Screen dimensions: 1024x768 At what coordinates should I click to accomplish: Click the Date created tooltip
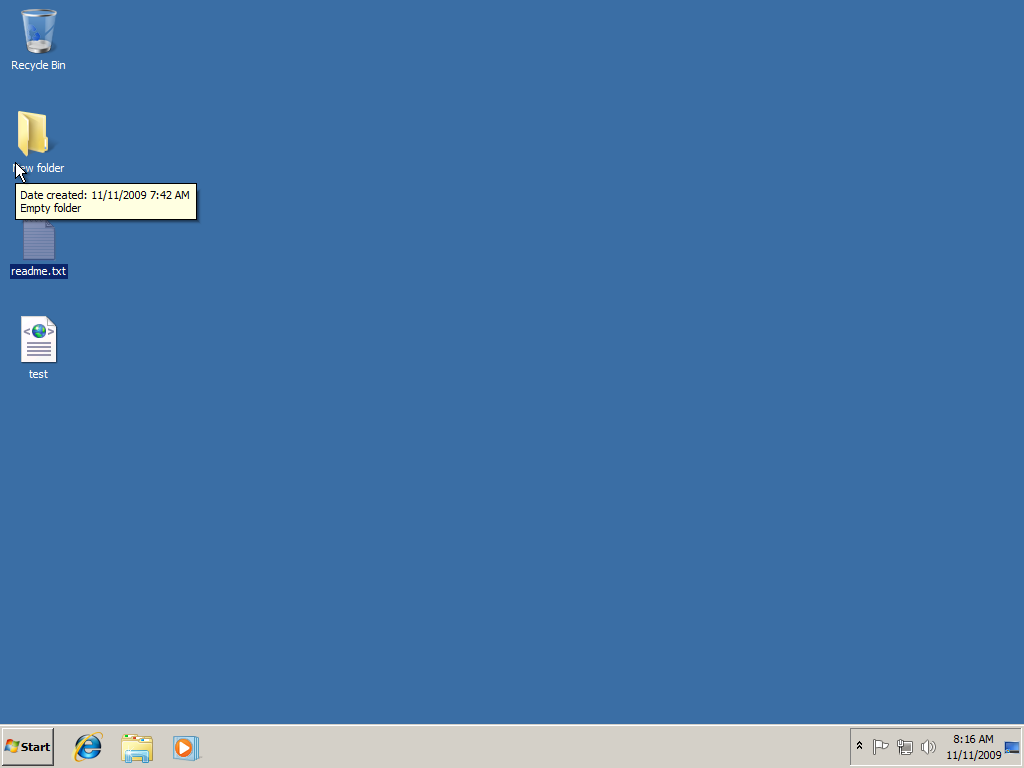point(106,202)
